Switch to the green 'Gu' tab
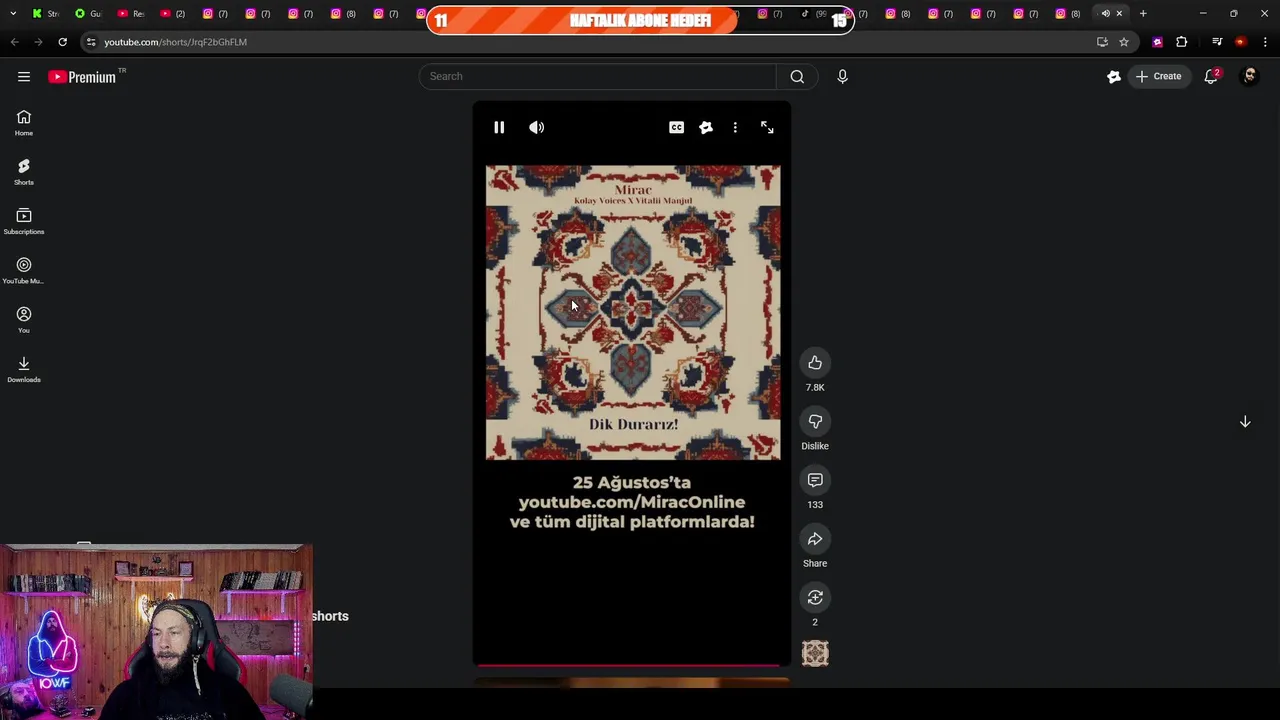This screenshot has width=1280, height=720. (x=88, y=13)
